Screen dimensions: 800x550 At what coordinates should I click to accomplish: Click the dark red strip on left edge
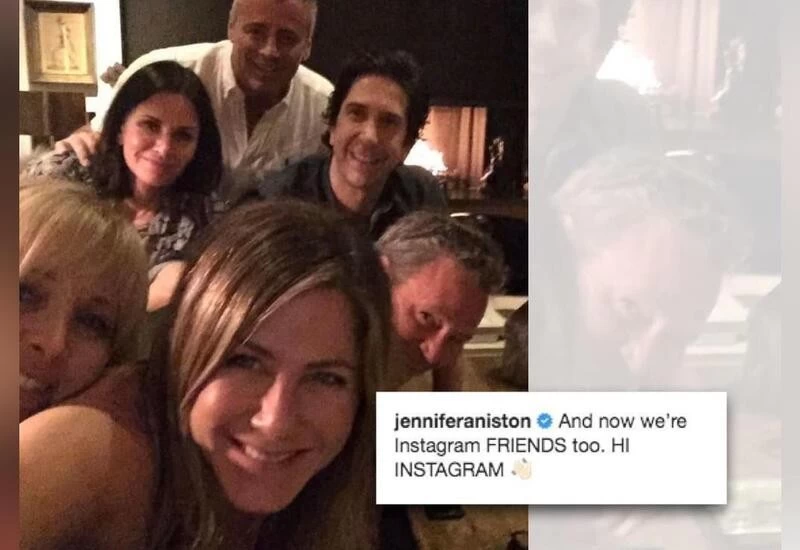[x=9, y=275]
